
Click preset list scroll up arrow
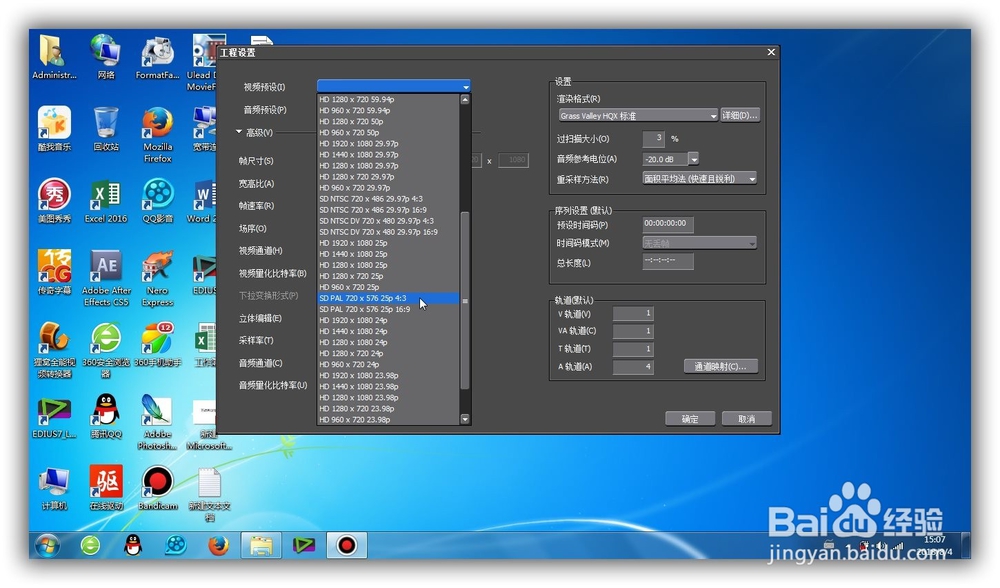coord(465,99)
